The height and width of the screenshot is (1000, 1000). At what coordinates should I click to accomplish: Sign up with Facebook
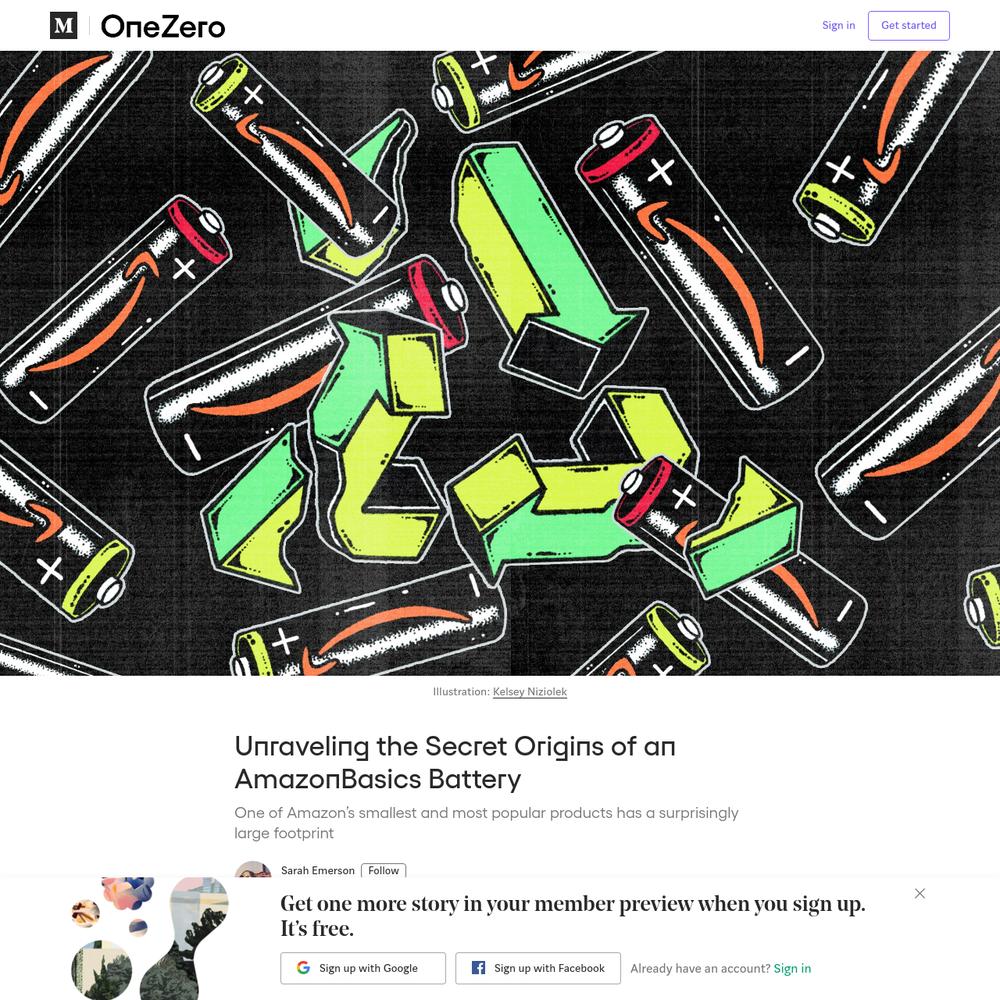click(538, 968)
